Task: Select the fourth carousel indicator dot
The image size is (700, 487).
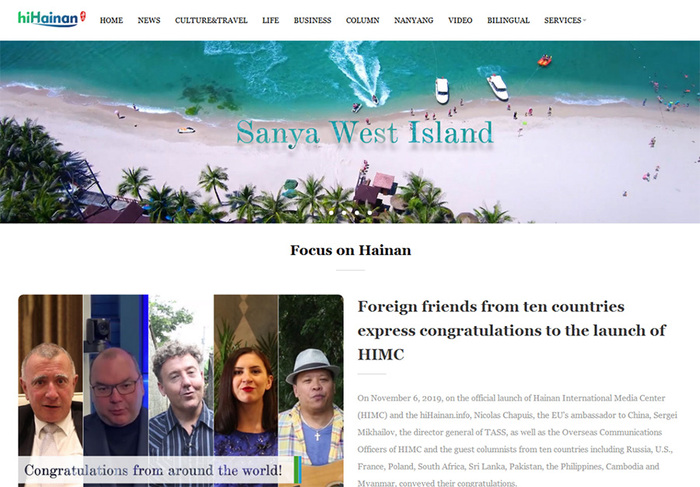Action: coord(370,213)
